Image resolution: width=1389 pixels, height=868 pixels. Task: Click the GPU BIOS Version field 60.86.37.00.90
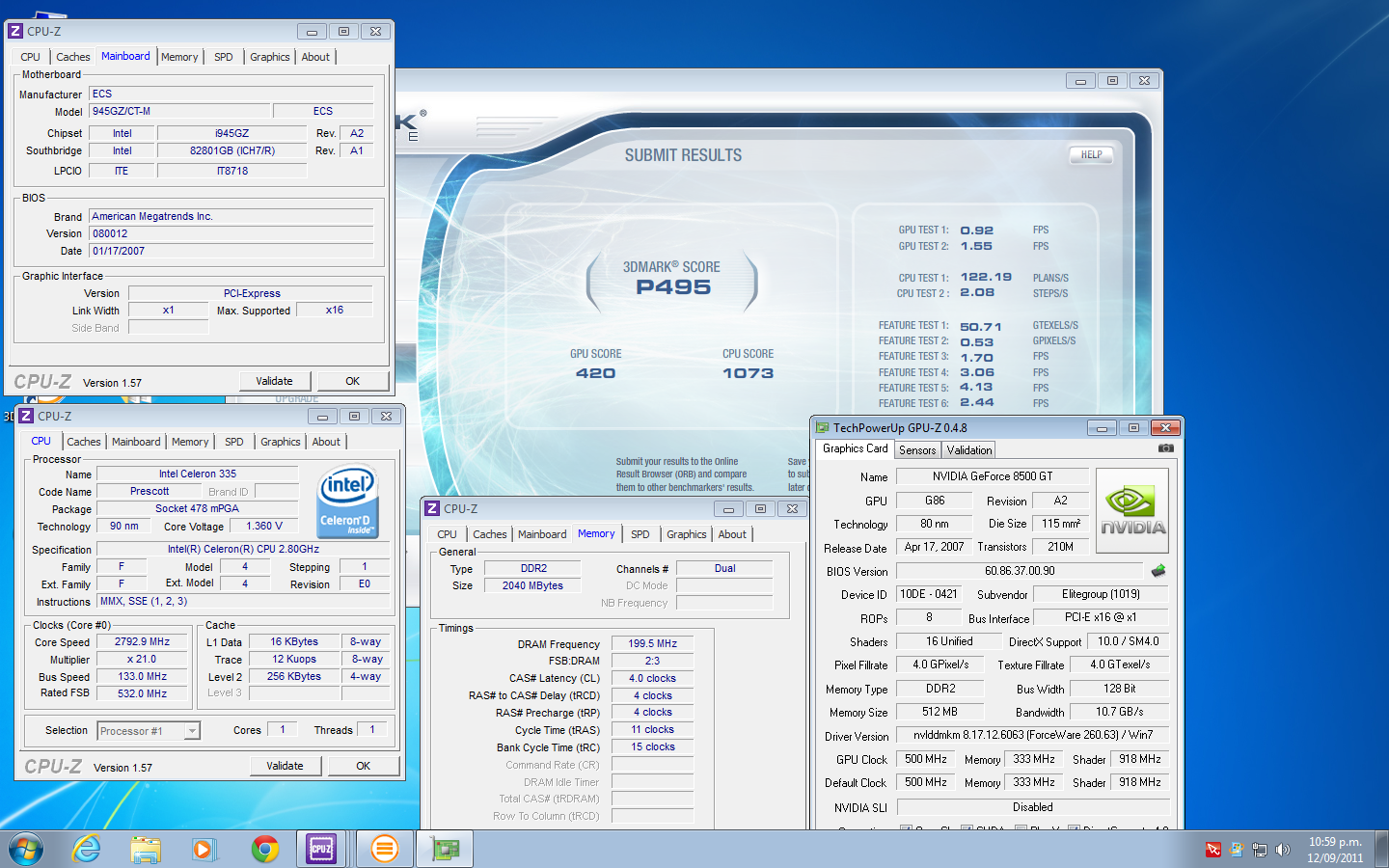click(x=1020, y=571)
